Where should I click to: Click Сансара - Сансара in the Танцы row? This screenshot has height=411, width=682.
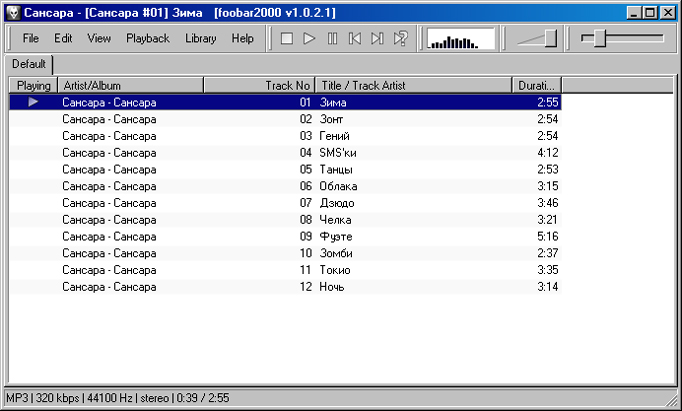pos(109,169)
